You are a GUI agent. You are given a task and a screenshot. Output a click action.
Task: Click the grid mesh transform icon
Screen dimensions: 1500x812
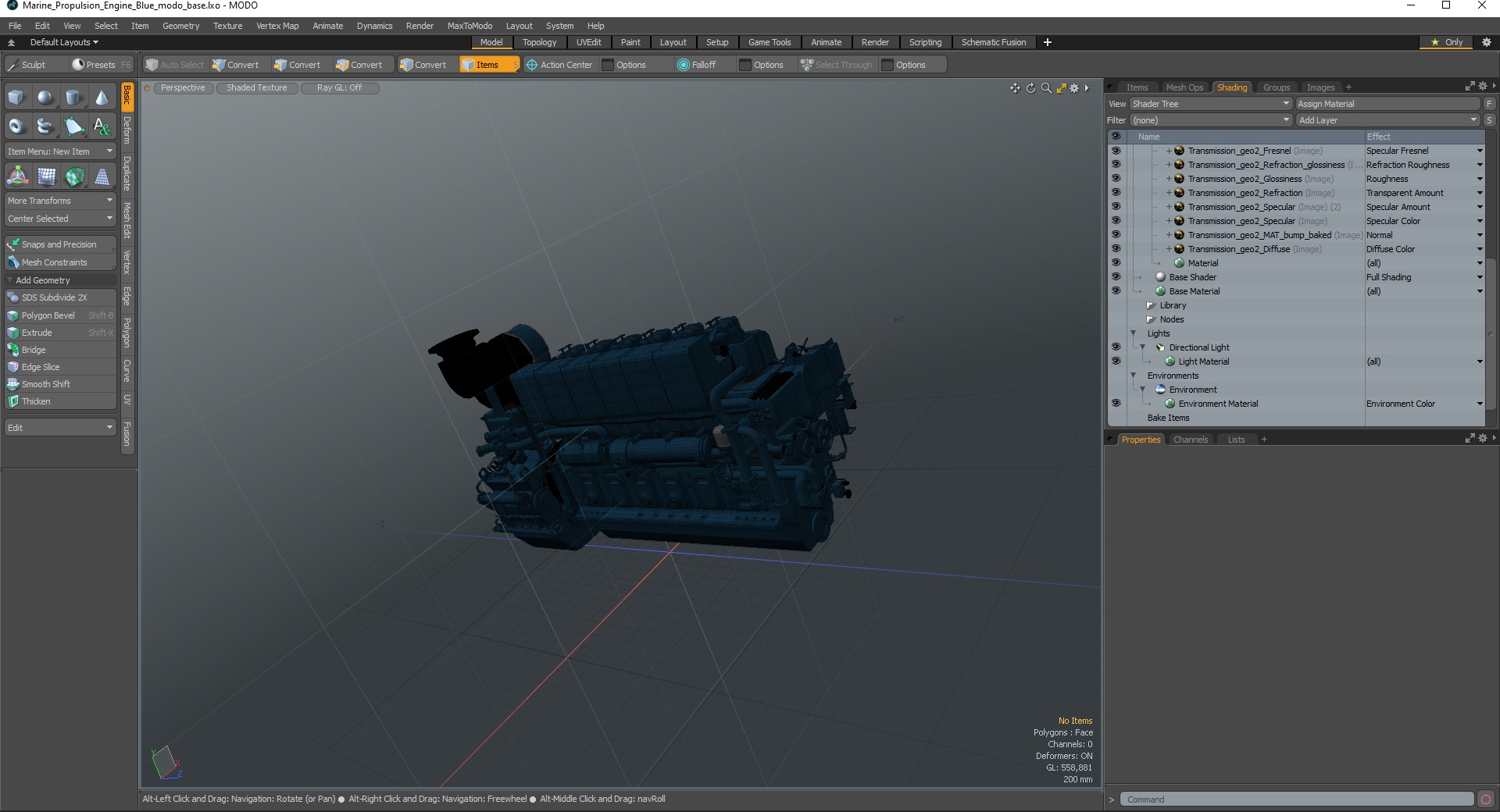pos(46,176)
